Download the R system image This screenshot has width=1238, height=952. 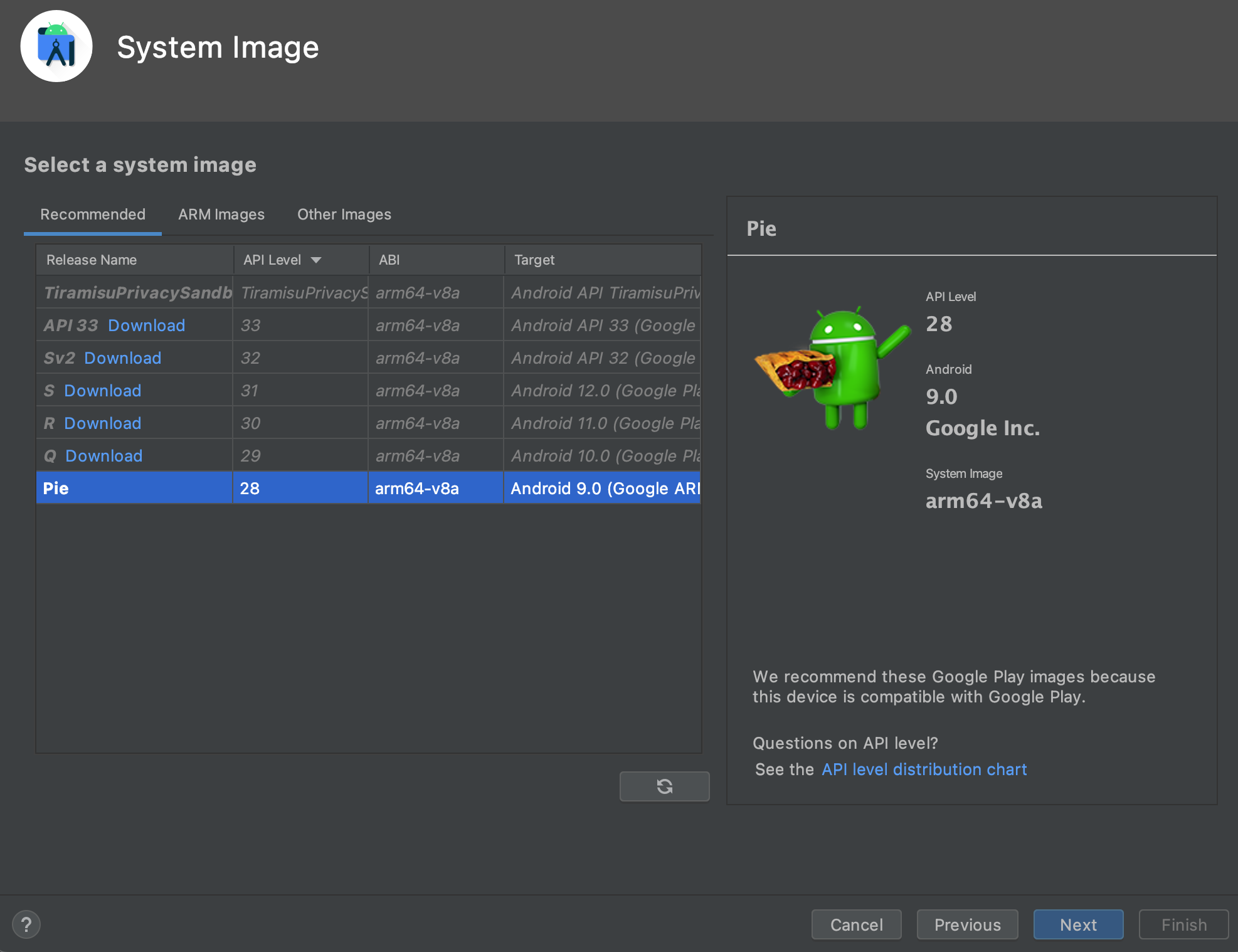tap(102, 423)
